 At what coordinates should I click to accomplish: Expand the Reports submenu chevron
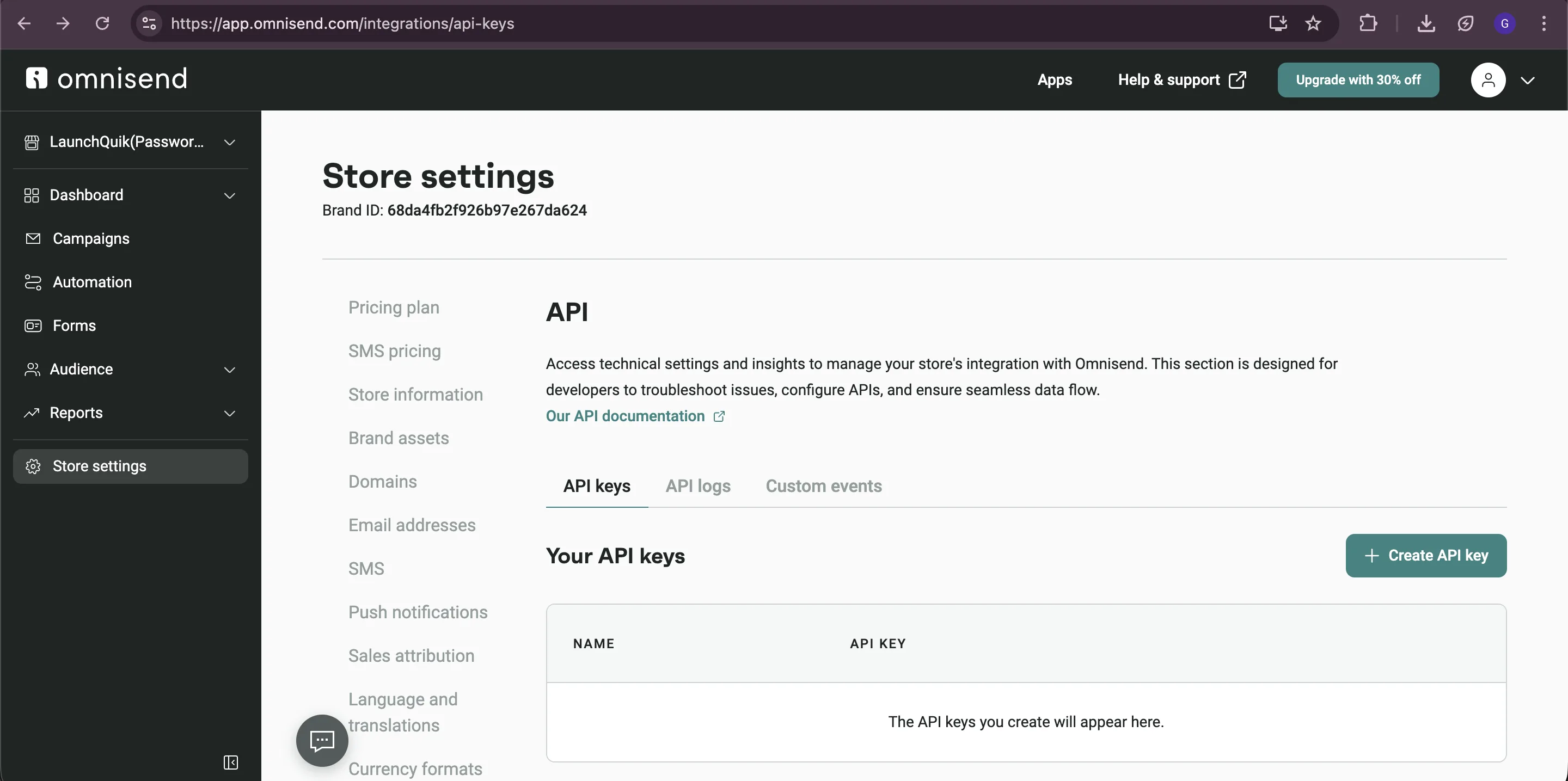point(229,413)
